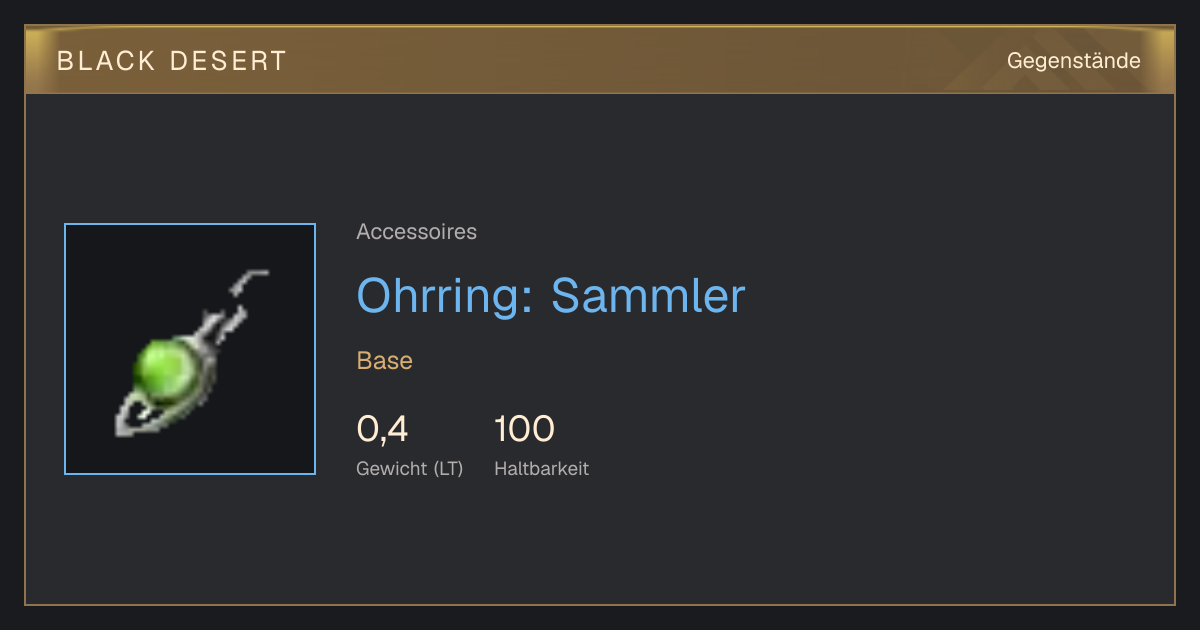Image resolution: width=1200 pixels, height=630 pixels.
Task: Click the 100 durability value
Action: click(524, 430)
